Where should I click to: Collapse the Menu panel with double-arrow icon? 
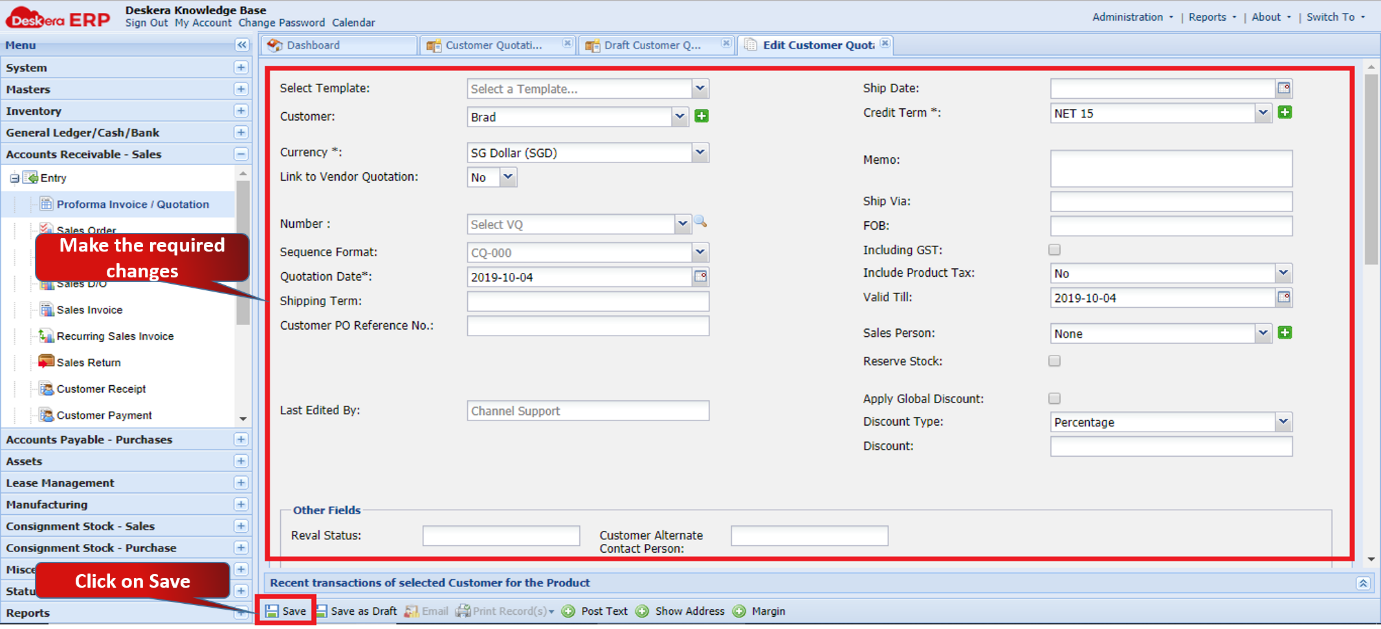point(242,45)
